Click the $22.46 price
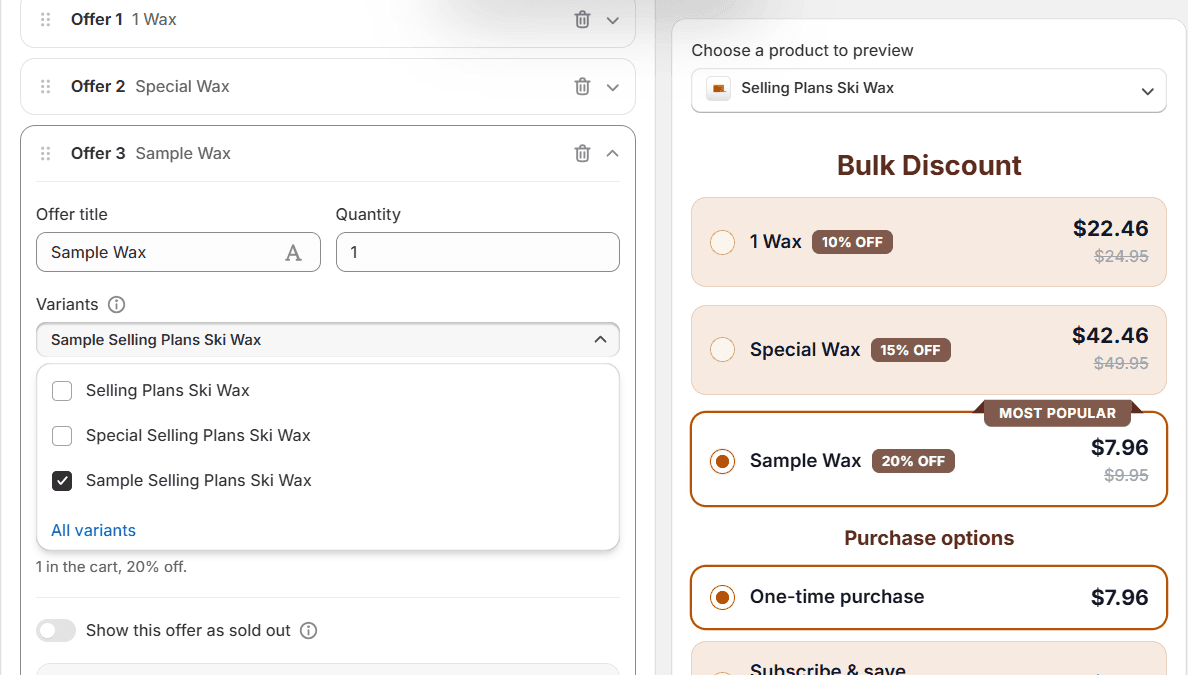This screenshot has height=675, width=1188. 1110,228
